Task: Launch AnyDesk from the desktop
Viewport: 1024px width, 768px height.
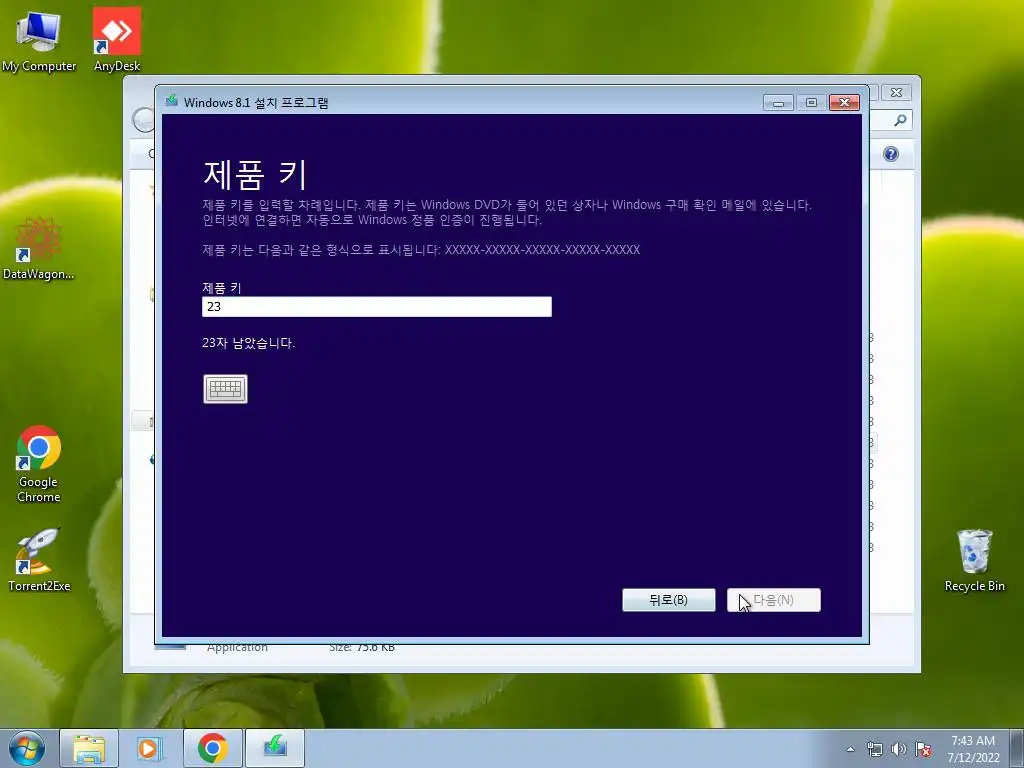Action: point(117,40)
